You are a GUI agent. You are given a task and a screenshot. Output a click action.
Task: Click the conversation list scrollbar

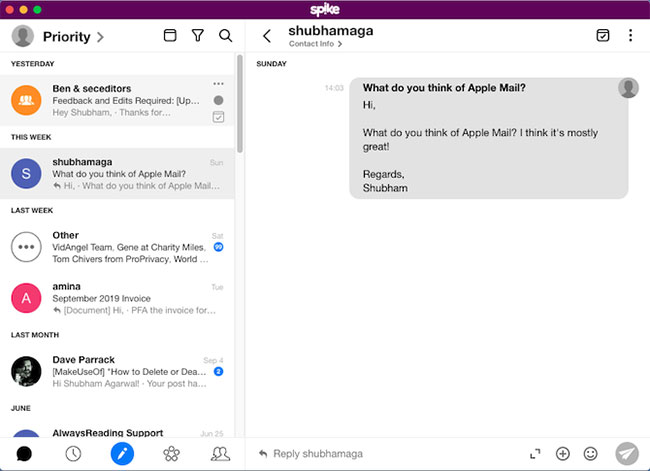[239, 100]
